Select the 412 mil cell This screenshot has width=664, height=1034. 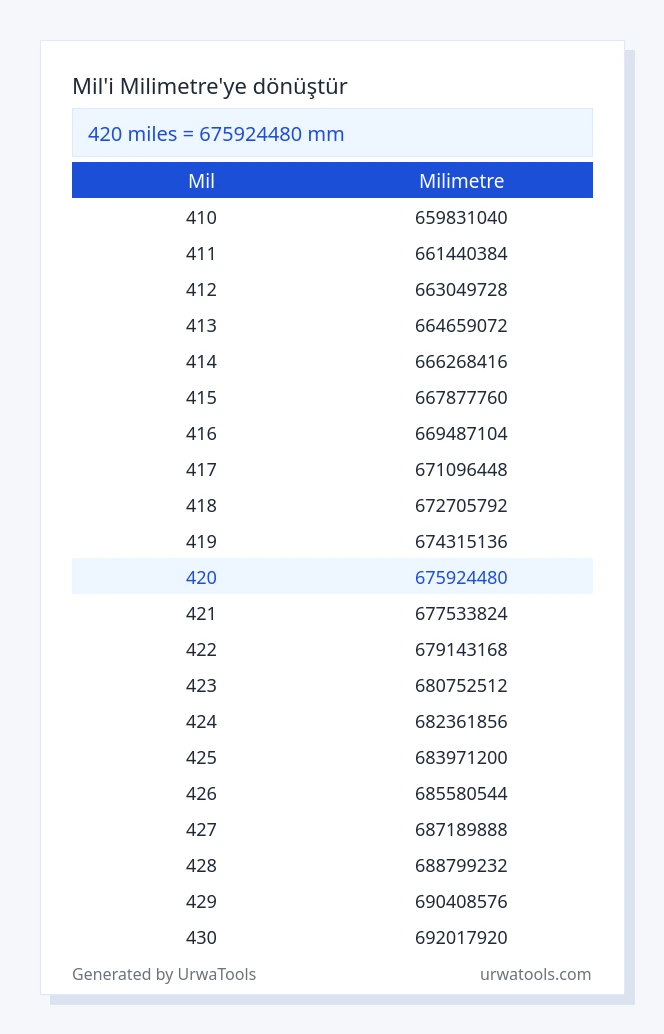pyautogui.click(x=201, y=289)
